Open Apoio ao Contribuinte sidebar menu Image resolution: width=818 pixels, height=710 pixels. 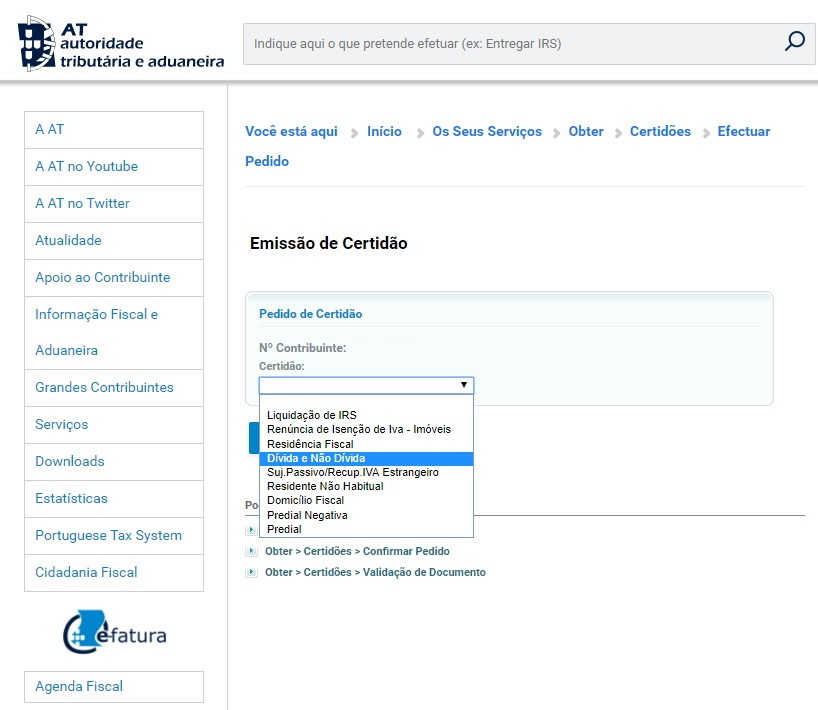pos(103,277)
